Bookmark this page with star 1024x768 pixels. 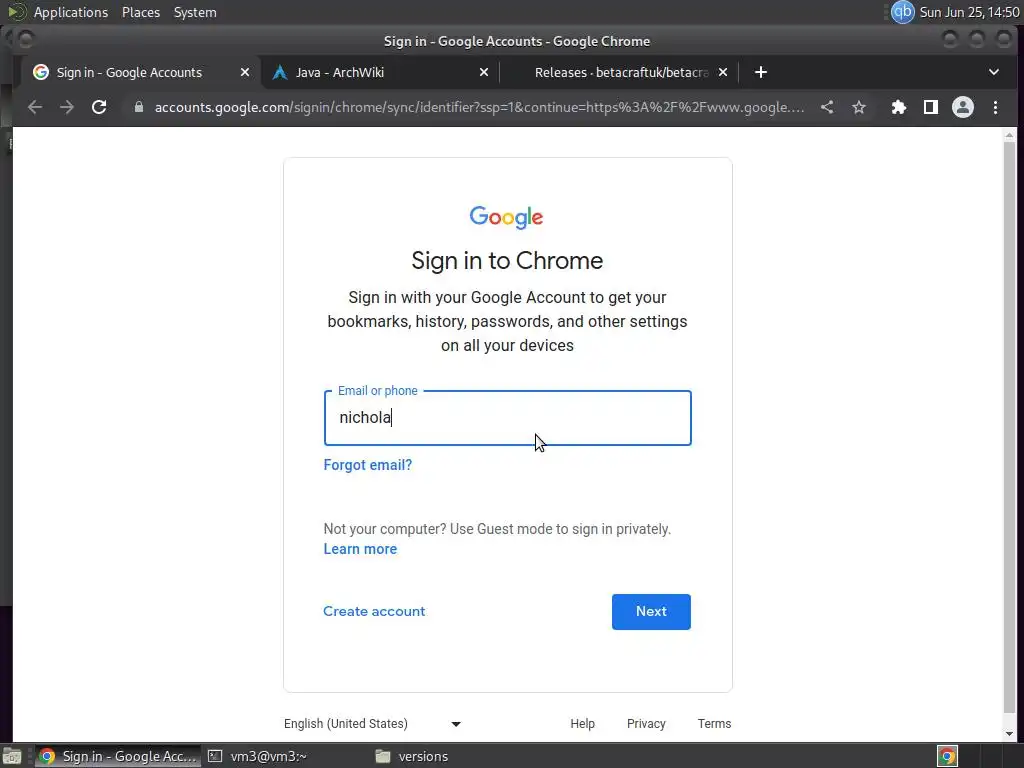(x=859, y=107)
